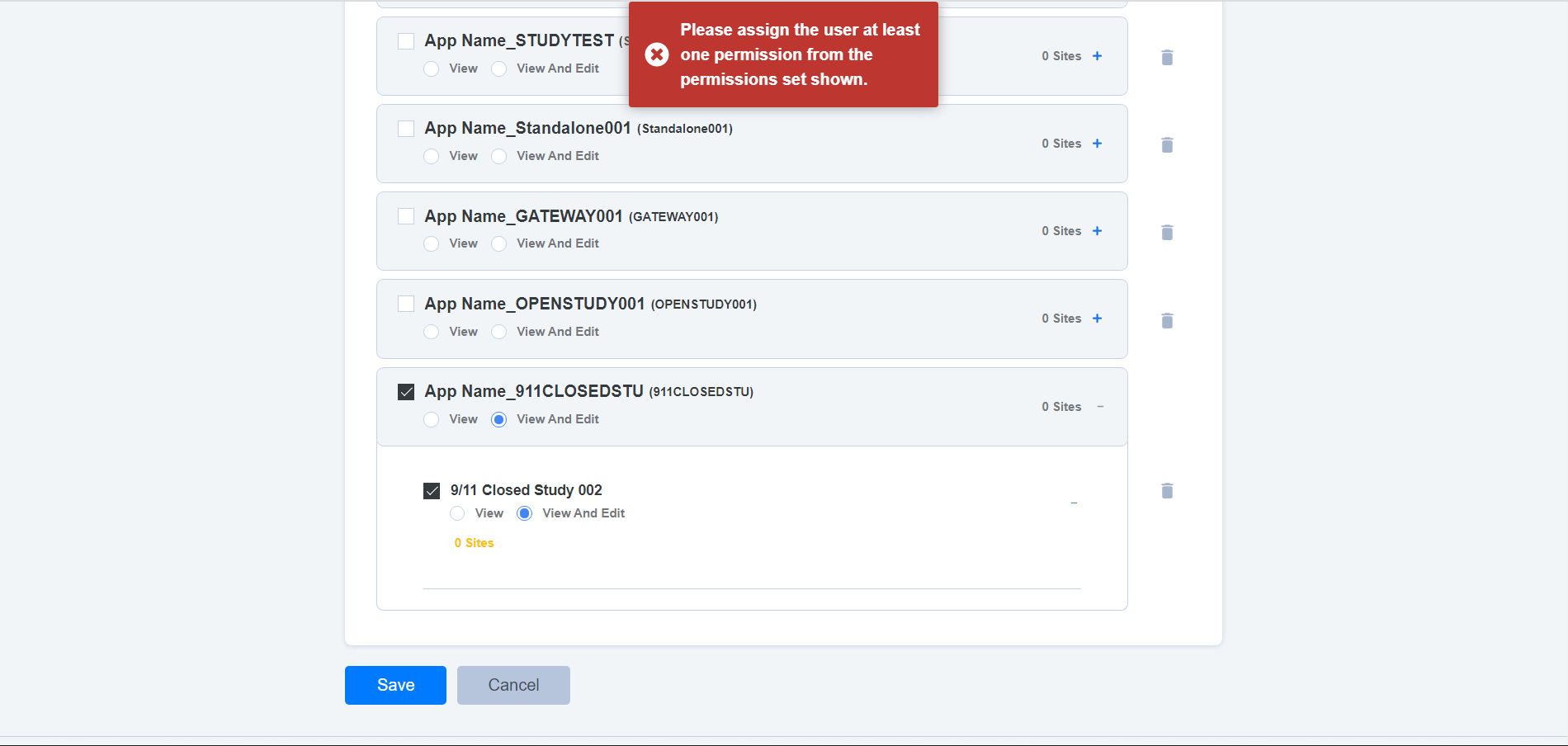Delete the App Name_STUDYTEST permission row
The width and height of the screenshot is (1568, 746).
1167,57
